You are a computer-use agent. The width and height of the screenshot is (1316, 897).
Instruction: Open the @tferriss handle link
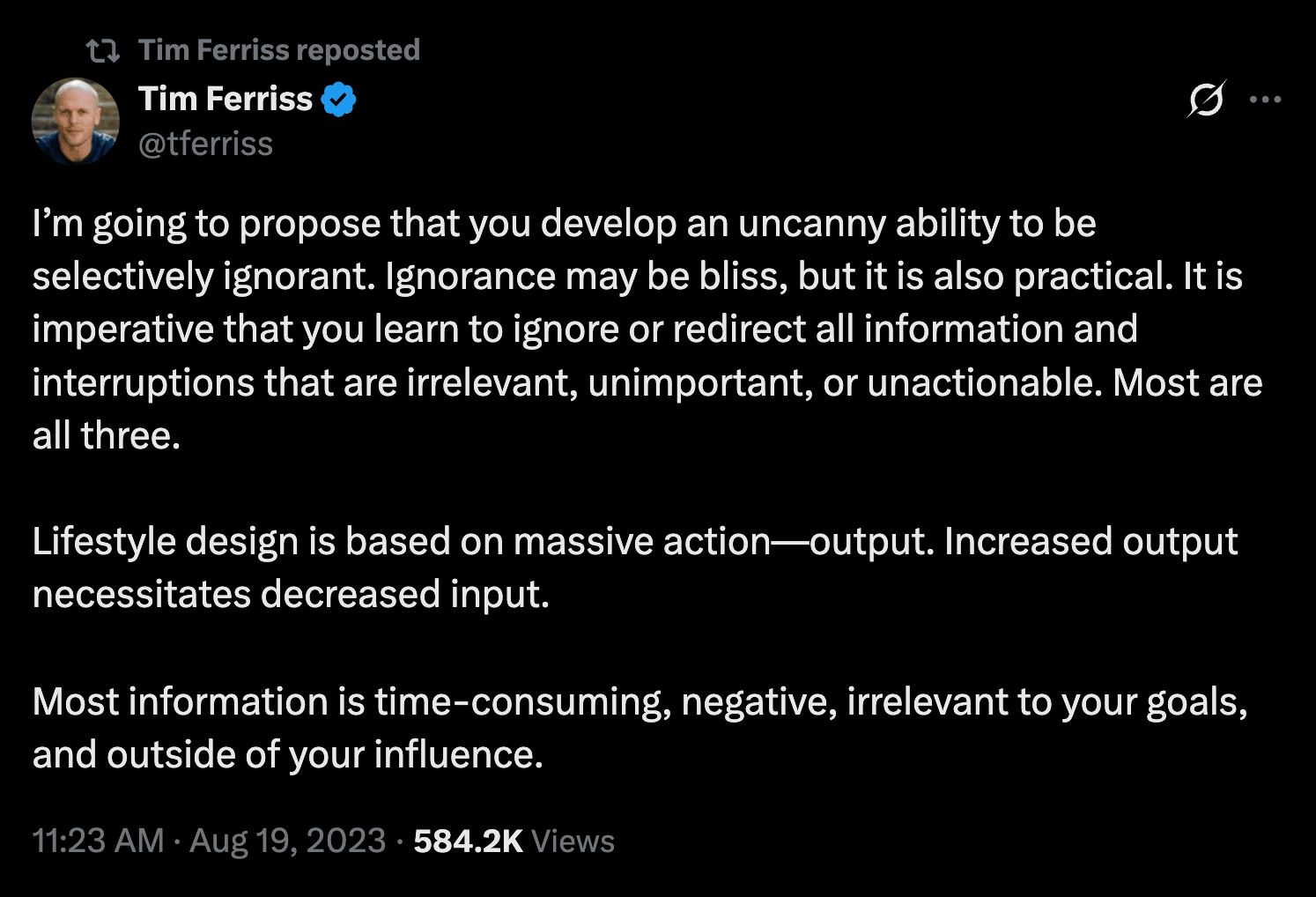coord(205,144)
